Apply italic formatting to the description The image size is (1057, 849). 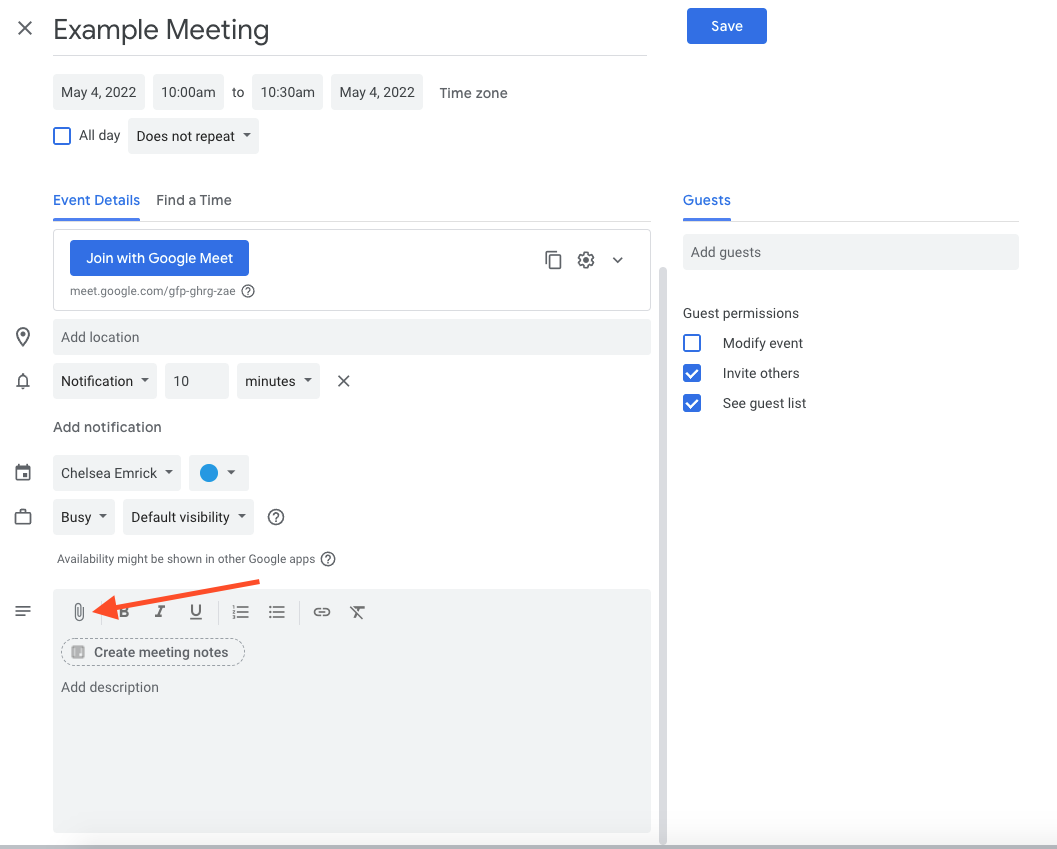pyautogui.click(x=159, y=611)
